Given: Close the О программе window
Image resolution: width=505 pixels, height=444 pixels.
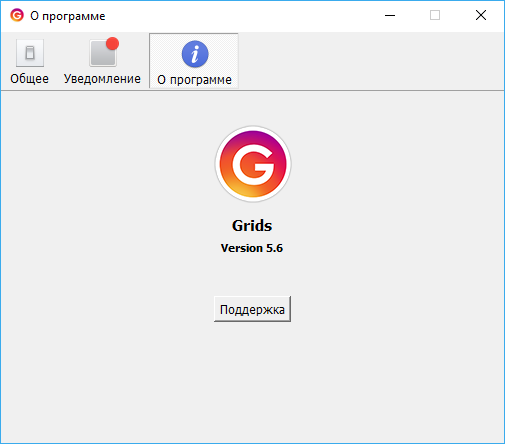Looking at the screenshot, I should (x=481, y=15).
